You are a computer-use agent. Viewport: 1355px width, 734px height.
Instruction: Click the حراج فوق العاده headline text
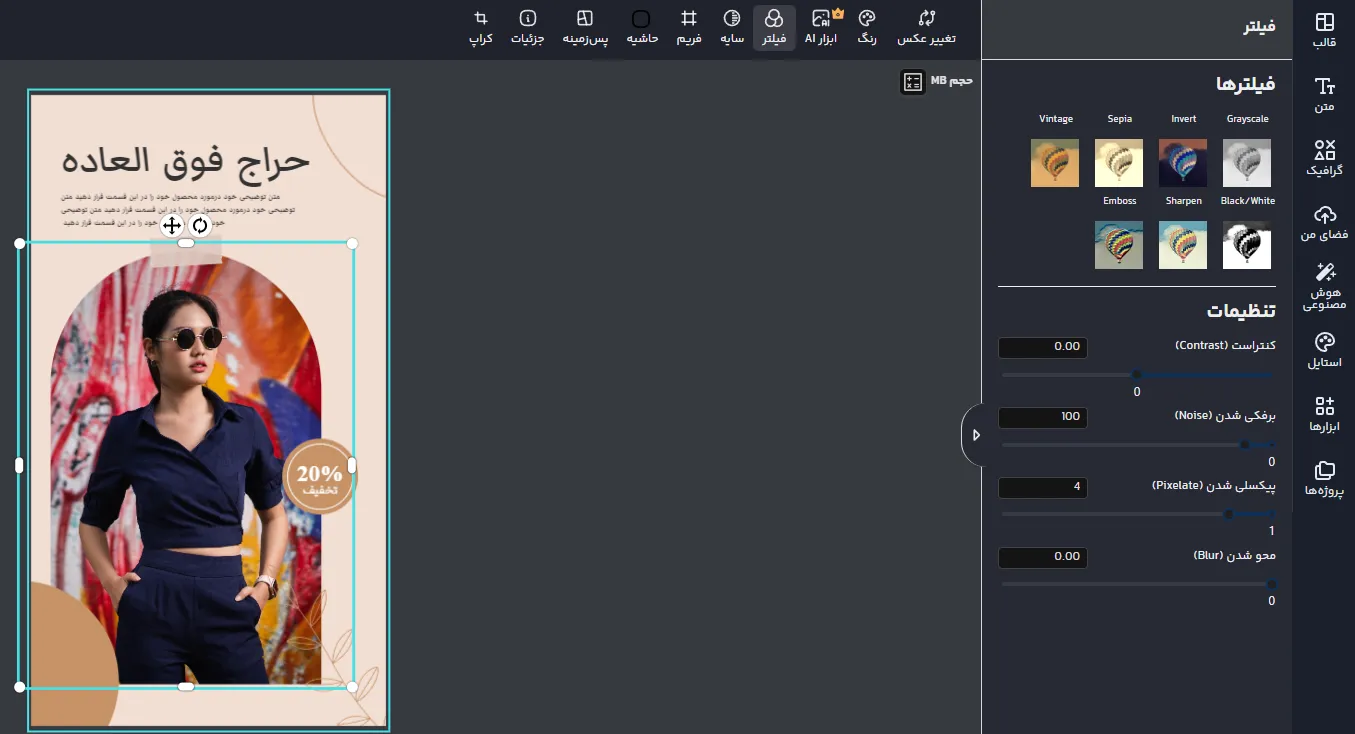point(186,160)
